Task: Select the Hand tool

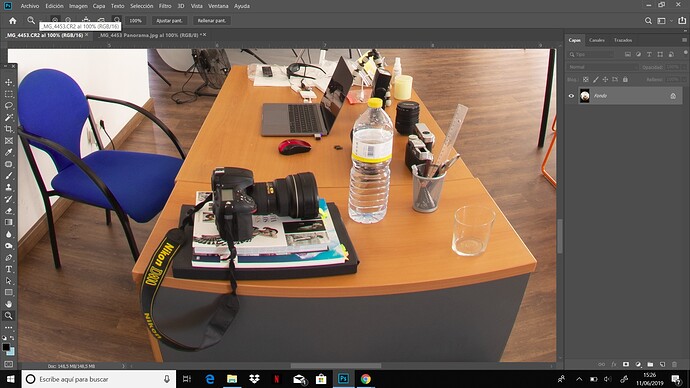Action: [x=8, y=304]
